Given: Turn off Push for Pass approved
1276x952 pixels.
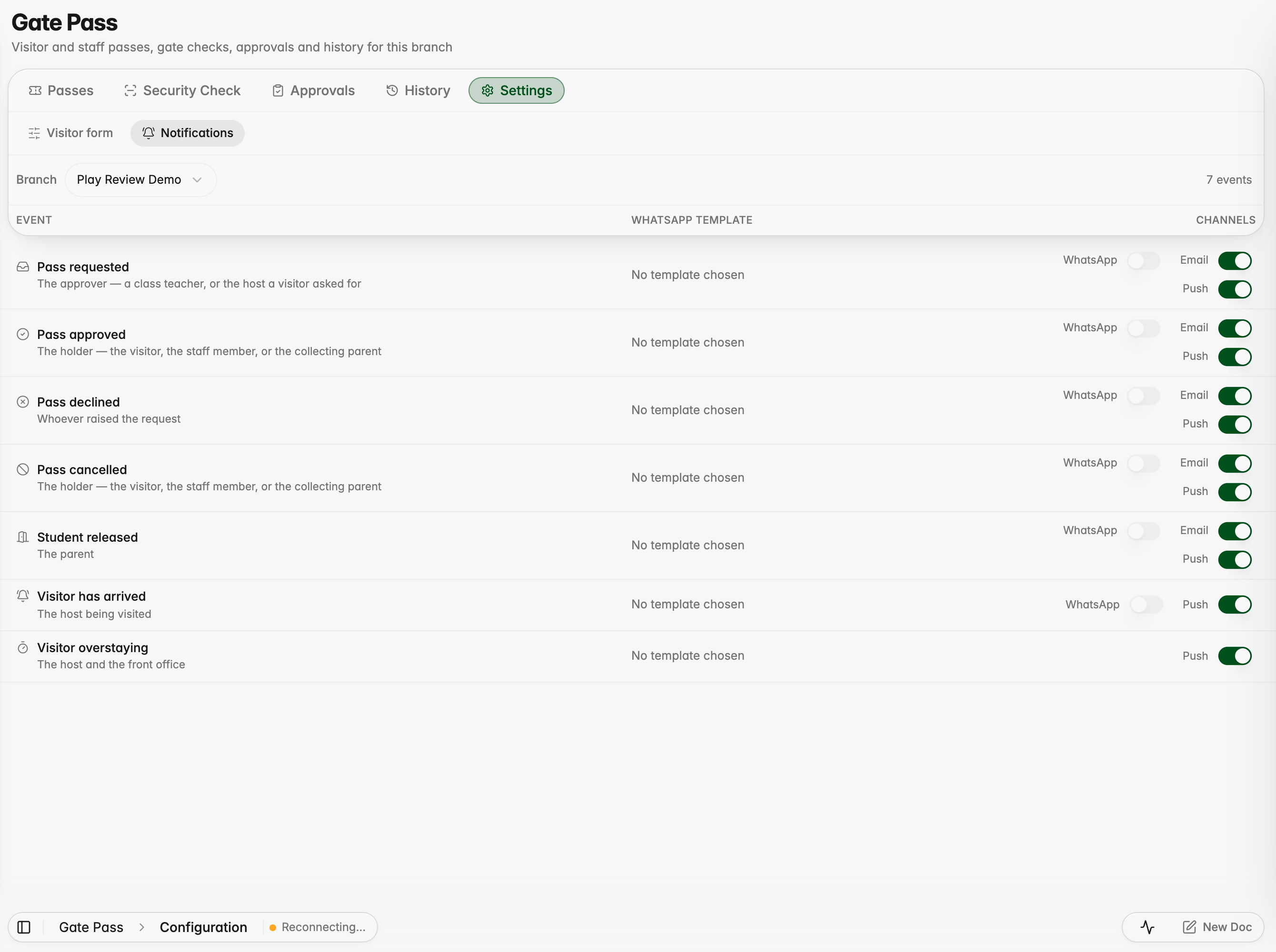Looking at the screenshot, I should coord(1235,357).
